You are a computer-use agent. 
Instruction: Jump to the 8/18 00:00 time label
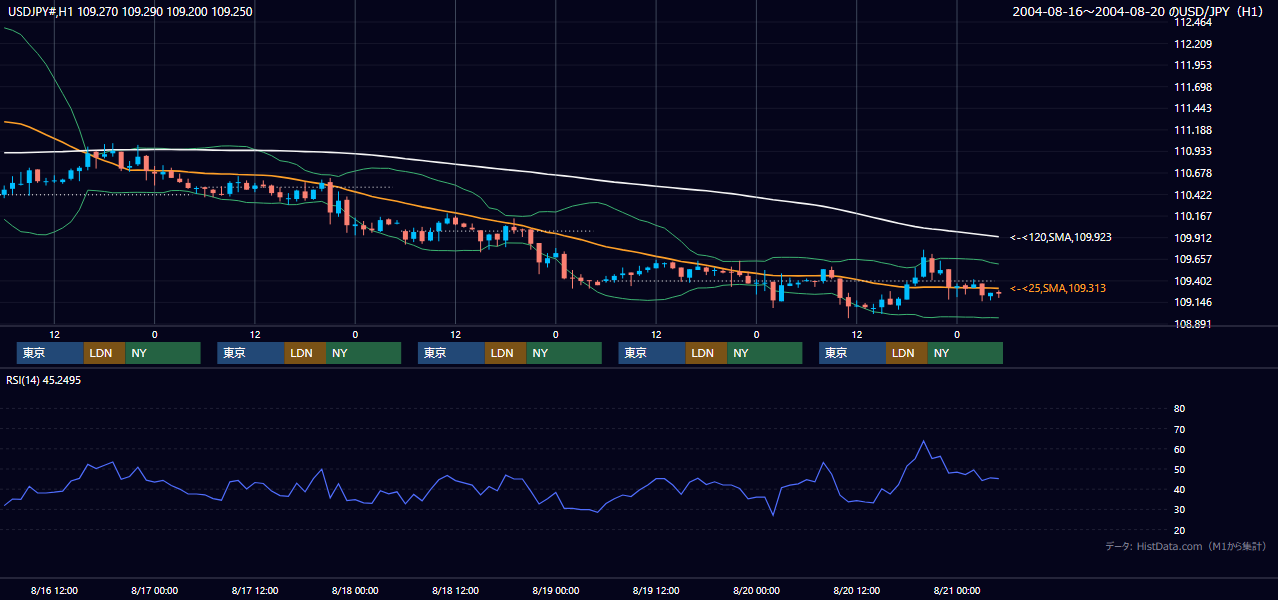tap(355, 590)
